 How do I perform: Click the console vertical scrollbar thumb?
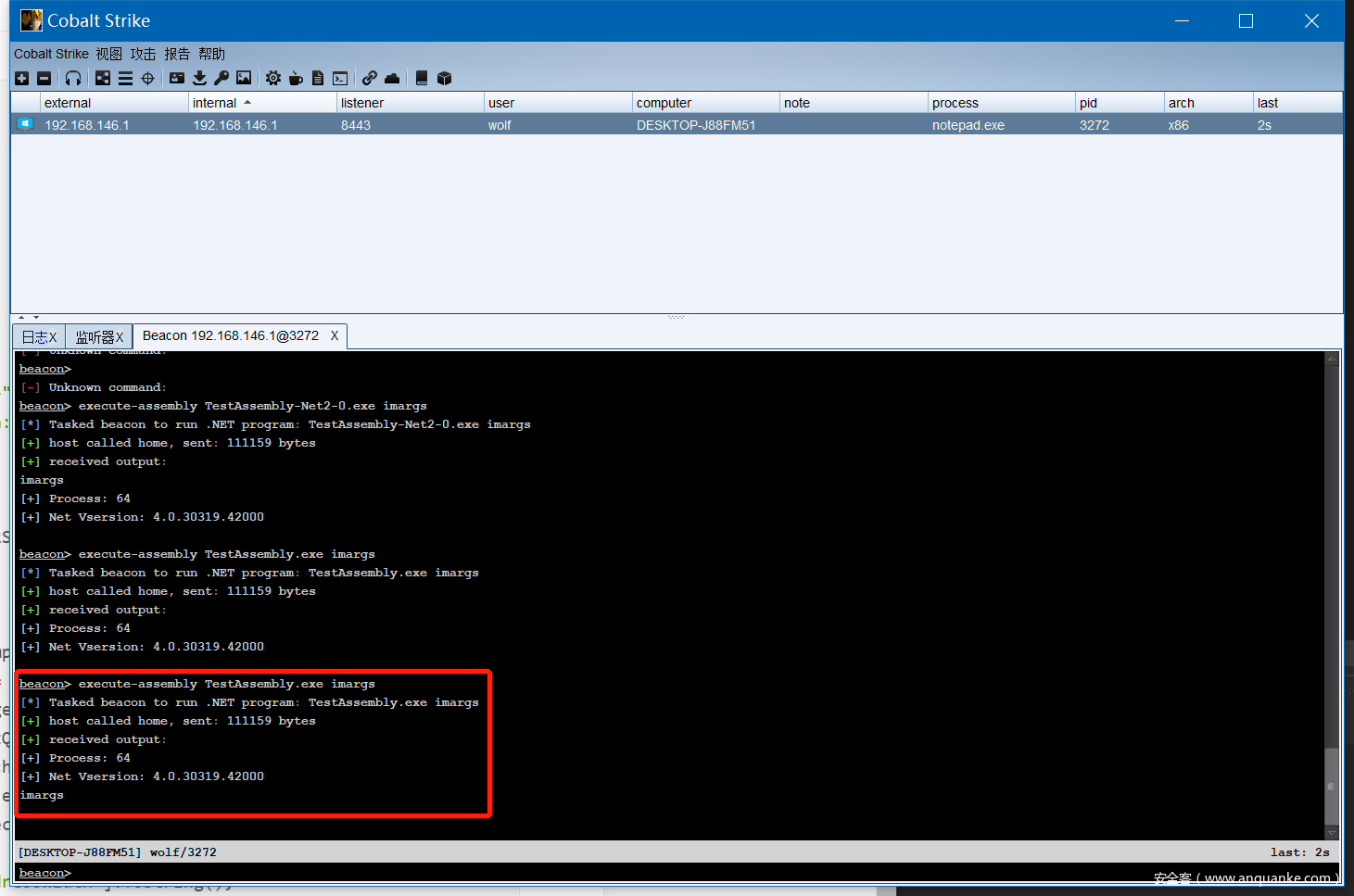(1332, 786)
